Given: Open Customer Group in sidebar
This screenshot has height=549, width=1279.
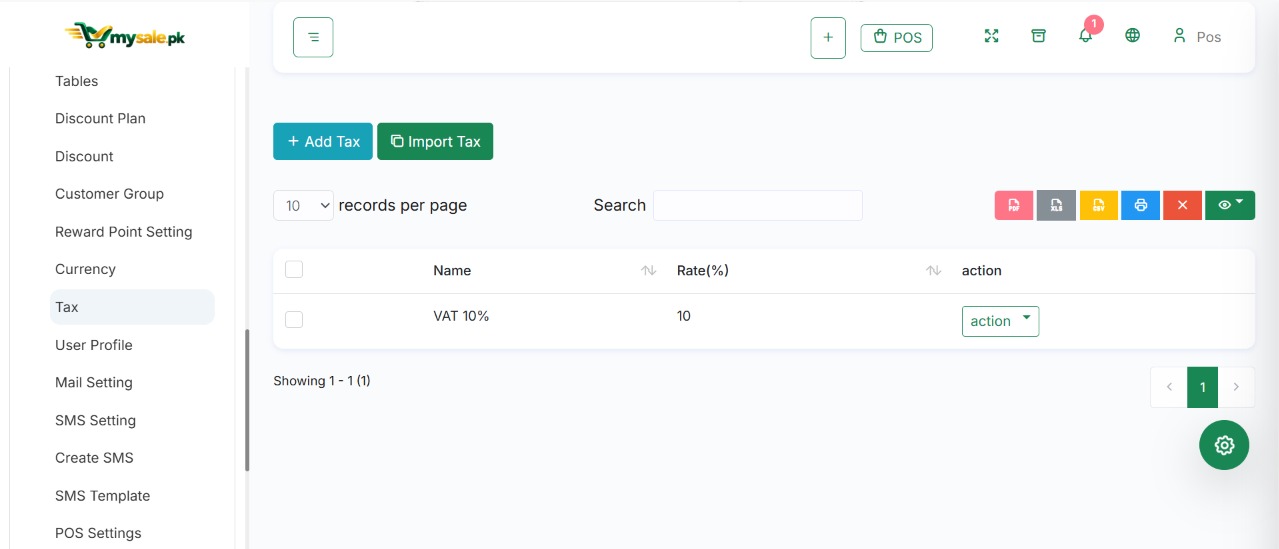Looking at the screenshot, I should pyautogui.click(x=109, y=194).
